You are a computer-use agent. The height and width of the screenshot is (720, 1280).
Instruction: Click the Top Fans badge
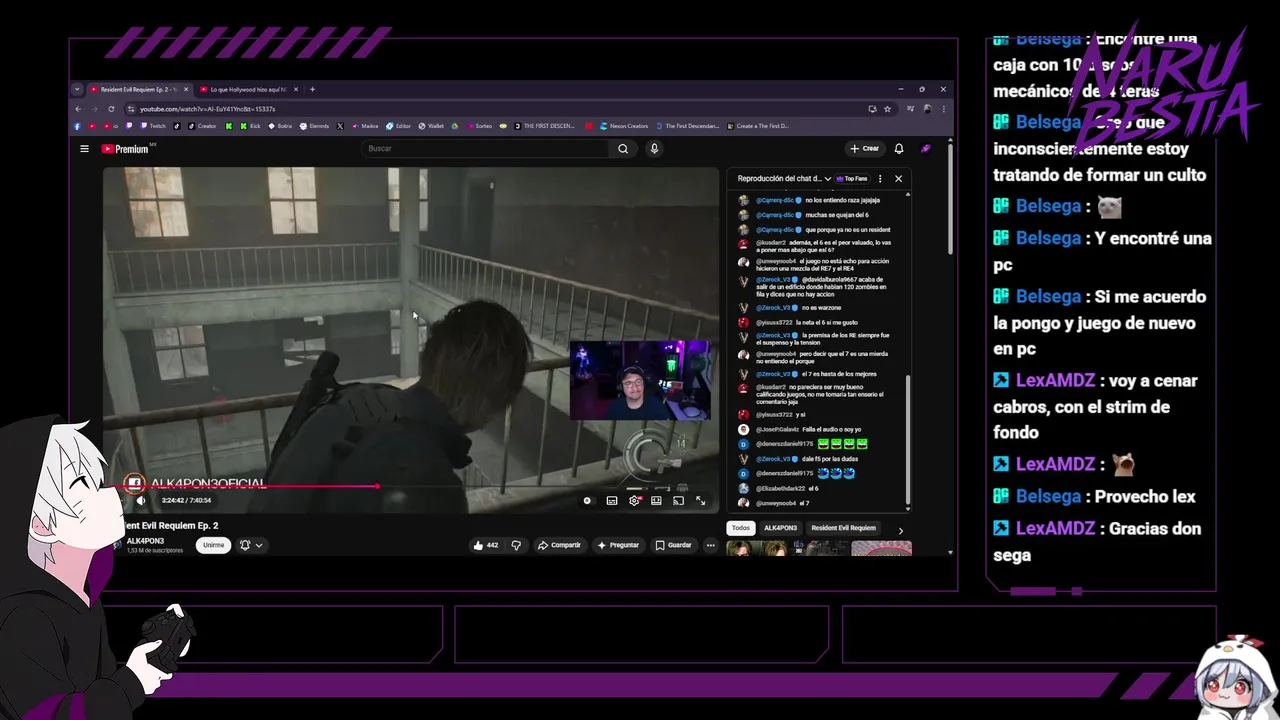click(851, 179)
